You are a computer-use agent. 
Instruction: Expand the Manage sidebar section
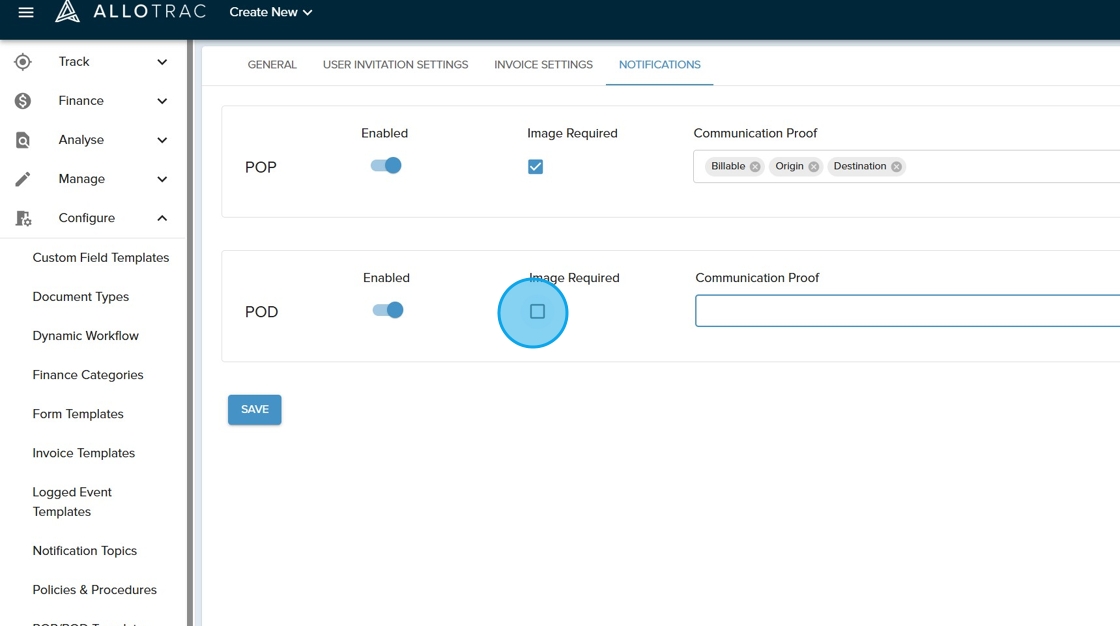162,179
